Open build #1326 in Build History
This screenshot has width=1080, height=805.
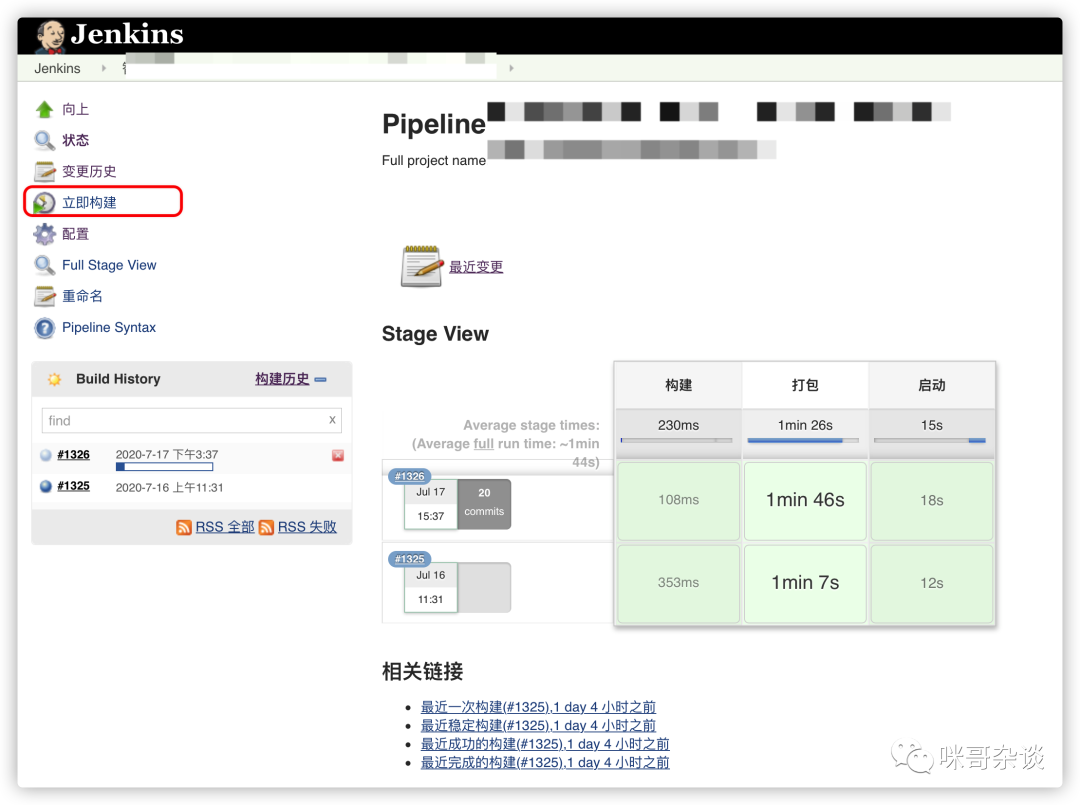(73, 454)
